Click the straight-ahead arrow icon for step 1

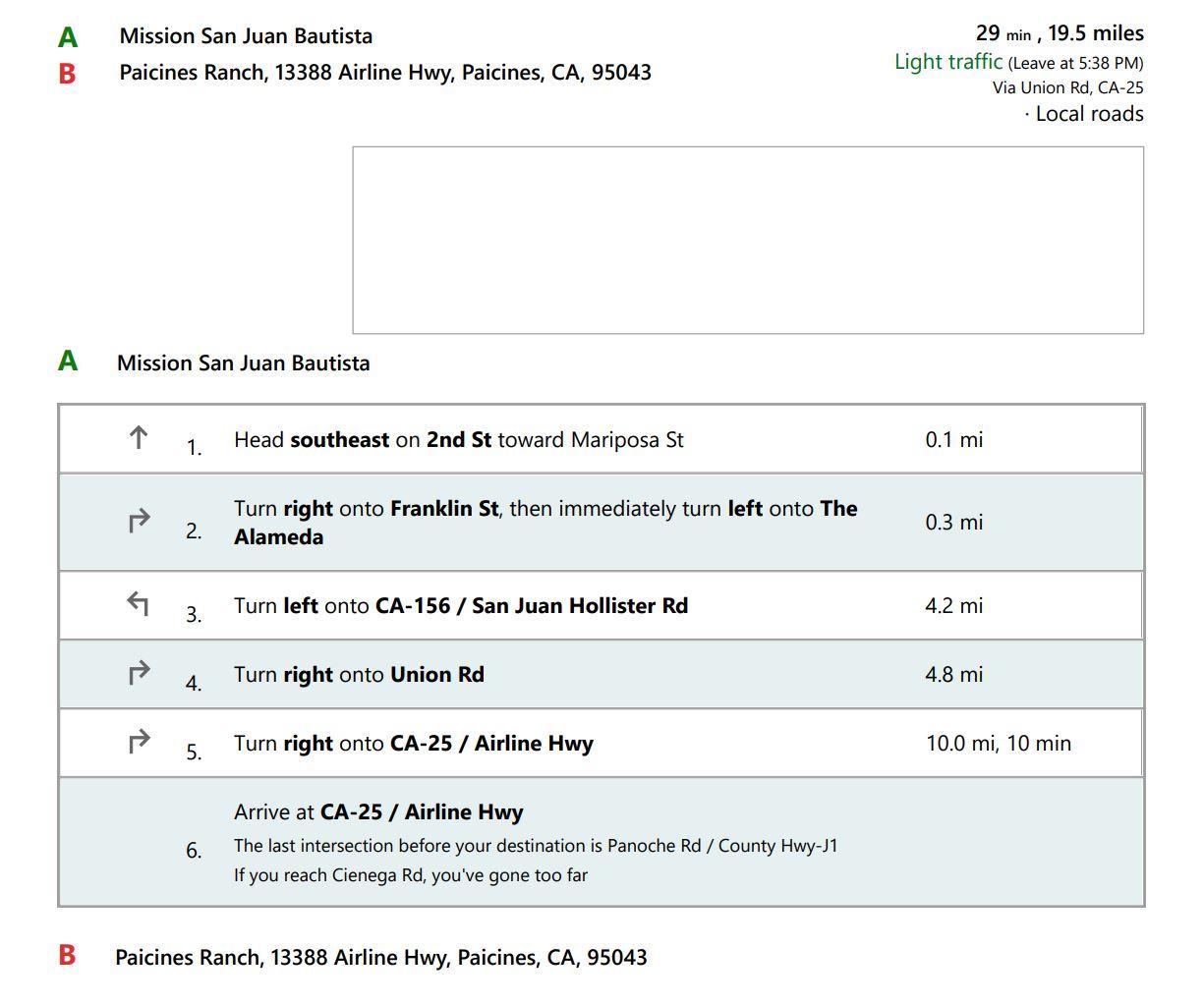pos(139,437)
